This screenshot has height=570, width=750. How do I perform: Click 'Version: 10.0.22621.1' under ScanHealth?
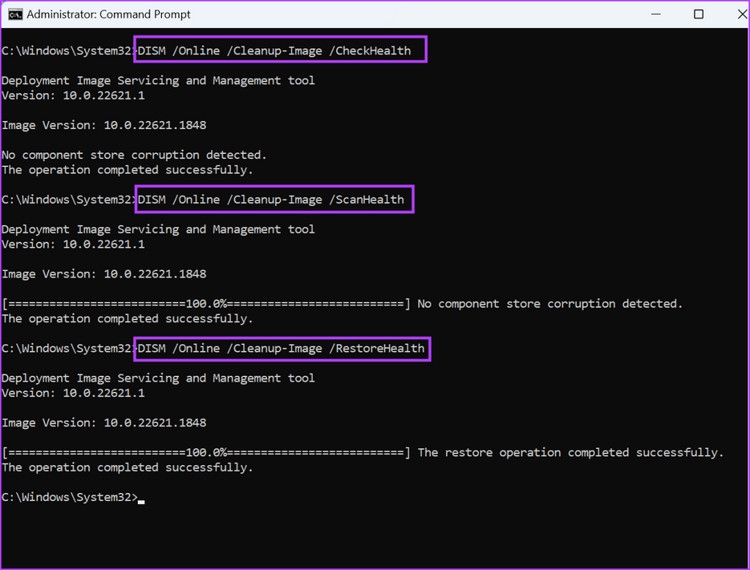[x=73, y=244]
